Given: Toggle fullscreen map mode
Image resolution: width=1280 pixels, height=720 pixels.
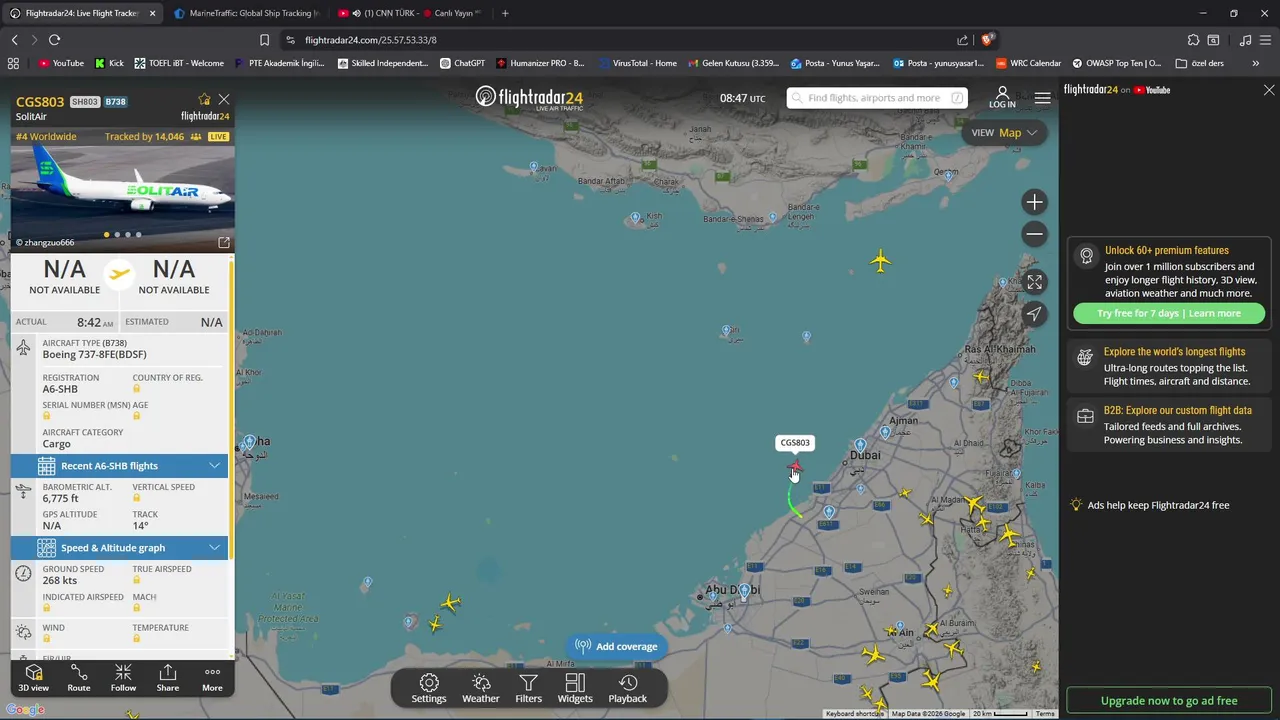Looking at the screenshot, I should tap(1034, 283).
